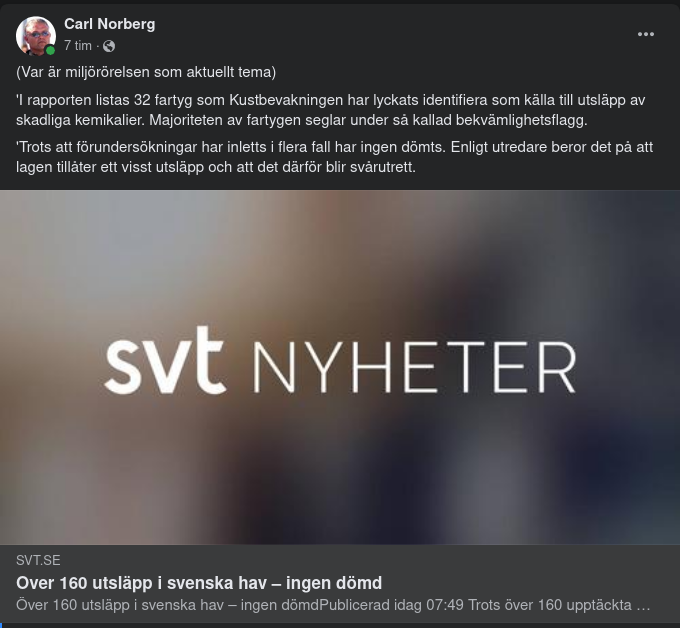Click the word 'bekvämlighetsflagg' in the post
Viewport: 680px width, 628px height.
pos(520,120)
